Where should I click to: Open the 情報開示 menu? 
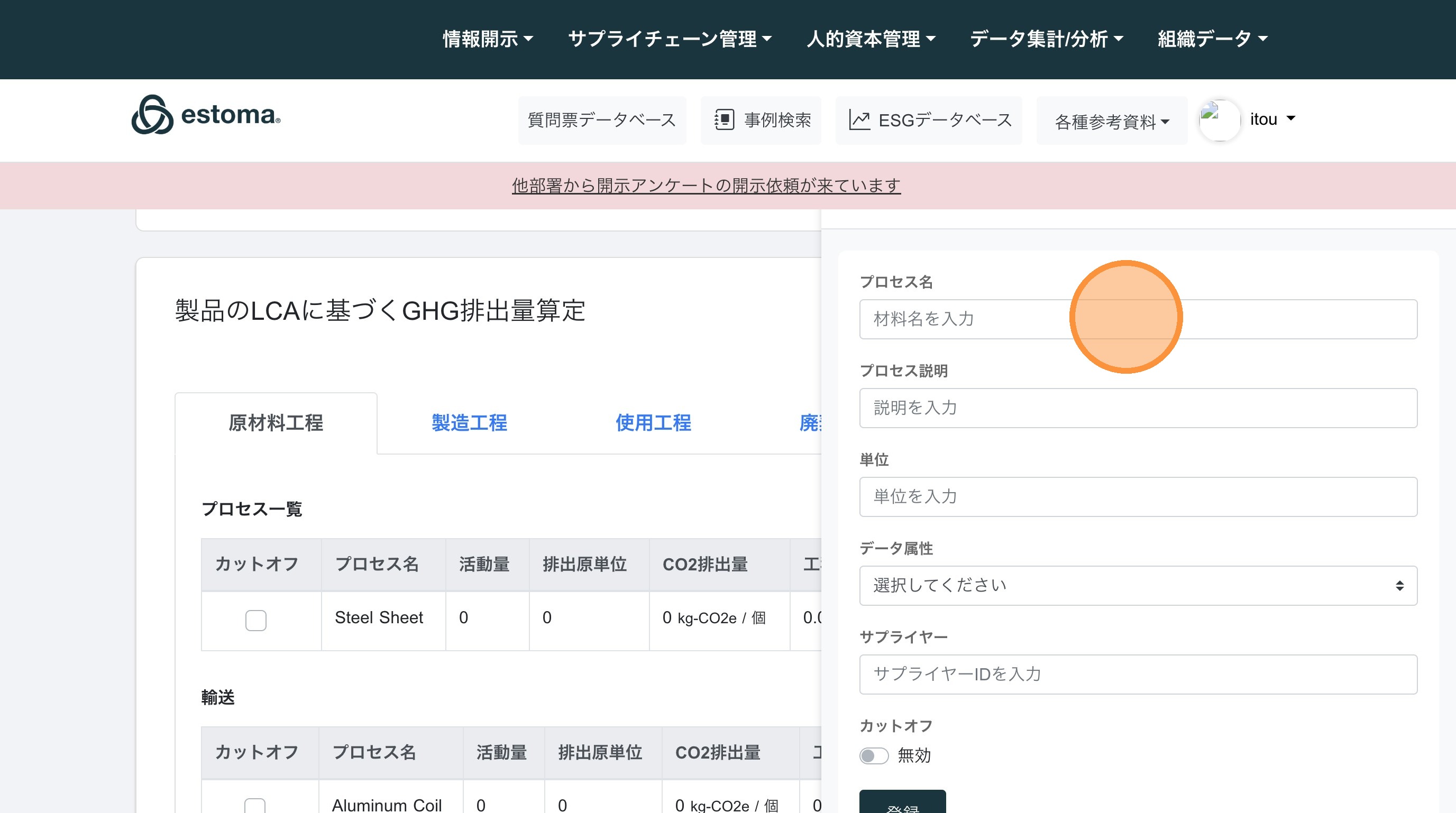tap(487, 39)
